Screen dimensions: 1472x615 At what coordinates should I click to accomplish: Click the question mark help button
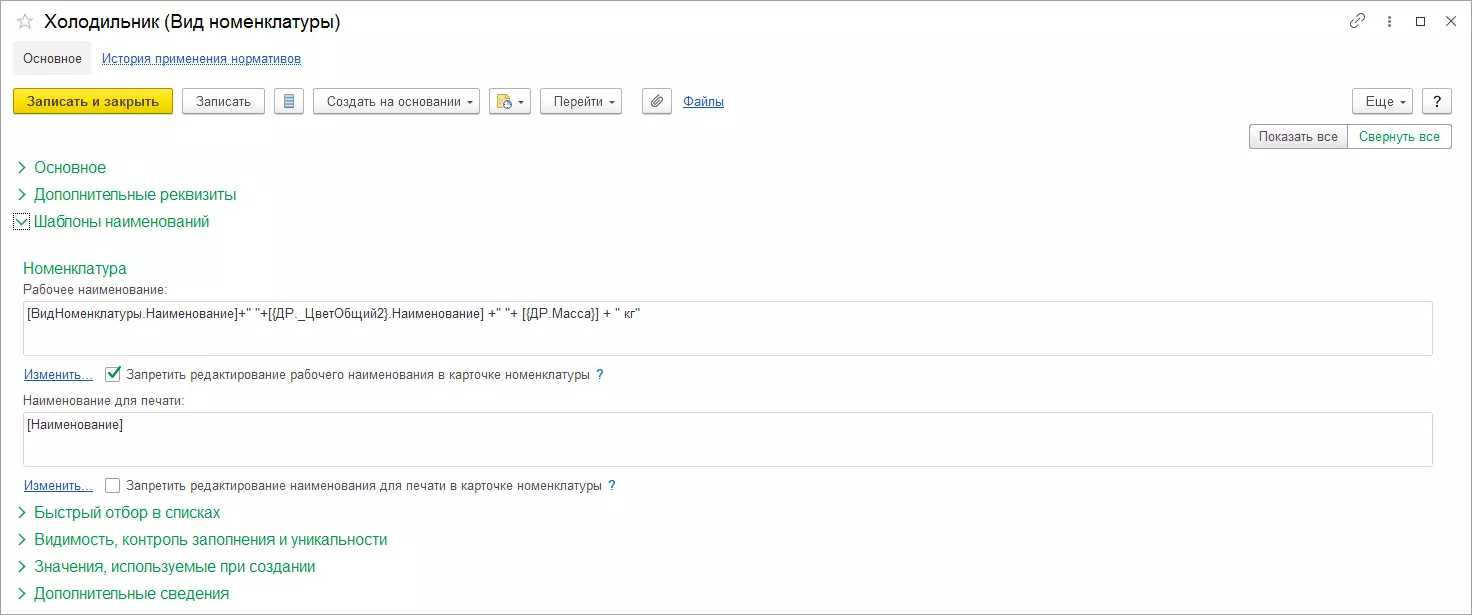point(1437,101)
